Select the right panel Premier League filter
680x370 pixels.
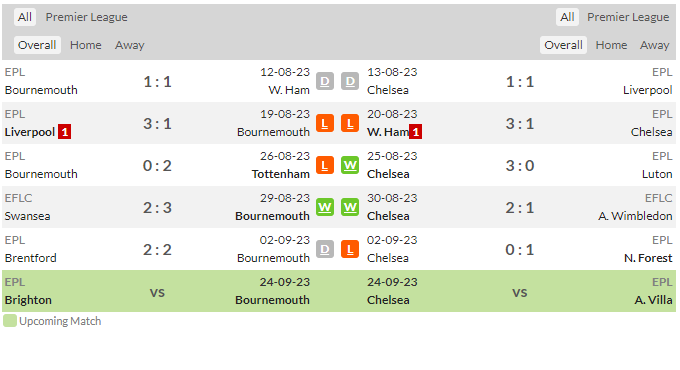(628, 17)
